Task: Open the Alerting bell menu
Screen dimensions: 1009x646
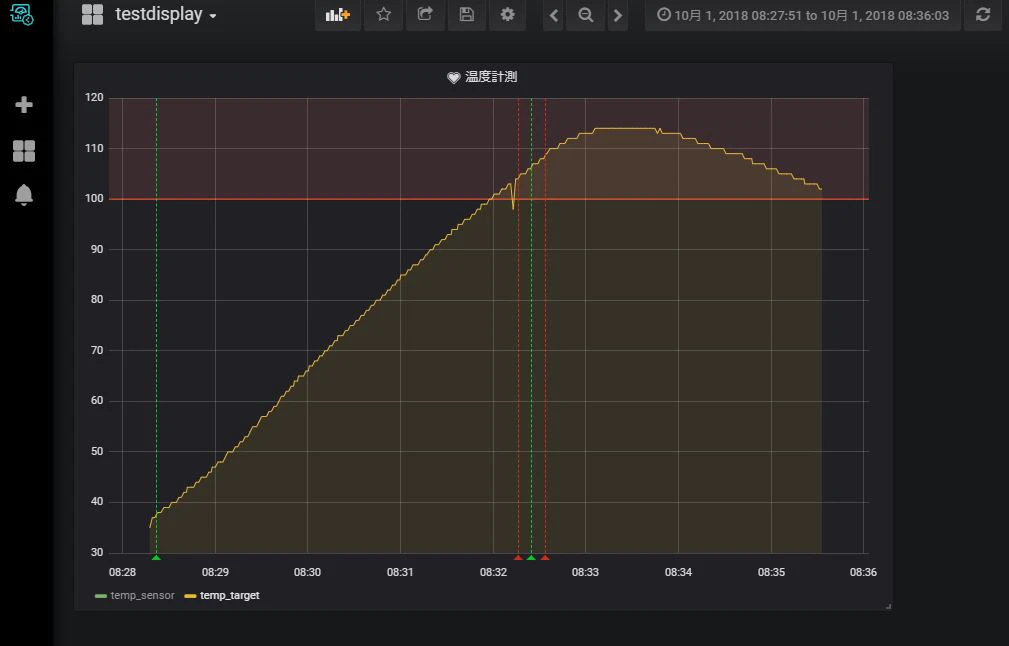Action: pyautogui.click(x=24, y=194)
